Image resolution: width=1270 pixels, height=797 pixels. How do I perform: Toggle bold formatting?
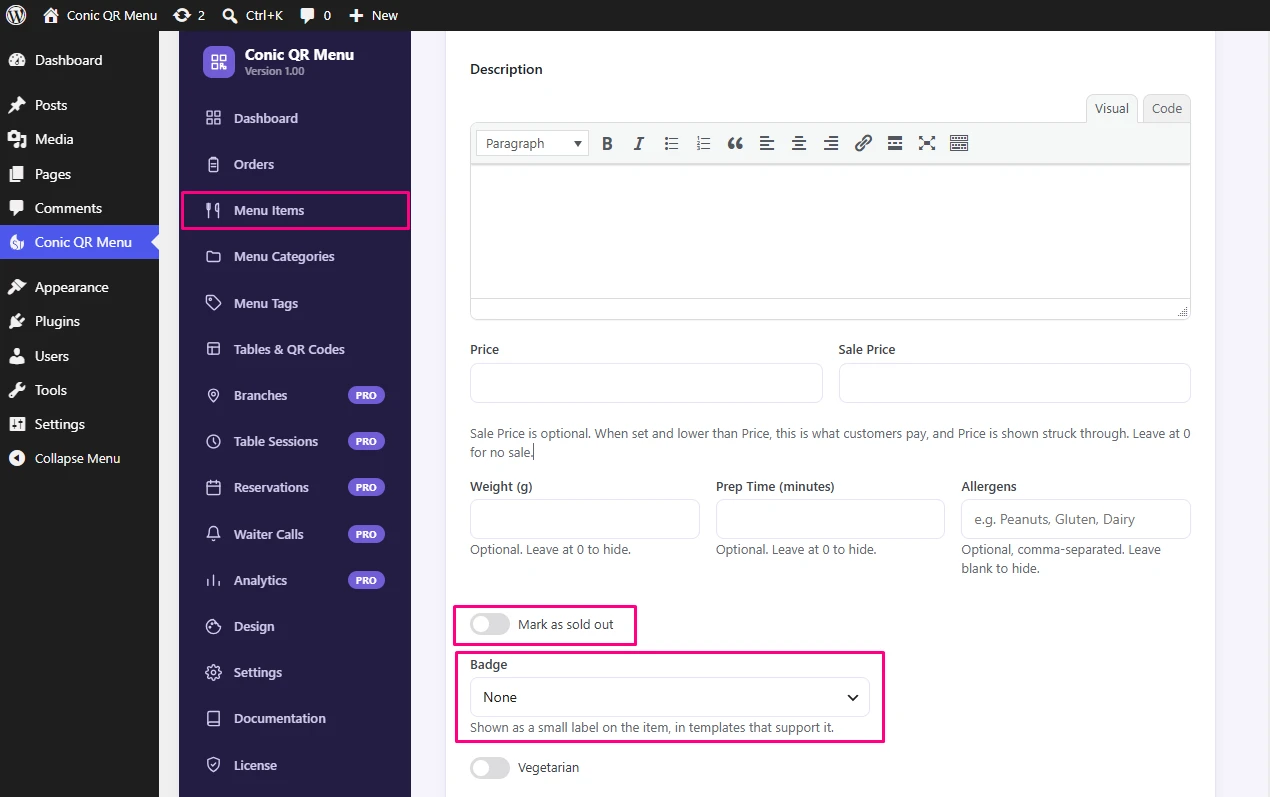coord(607,143)
